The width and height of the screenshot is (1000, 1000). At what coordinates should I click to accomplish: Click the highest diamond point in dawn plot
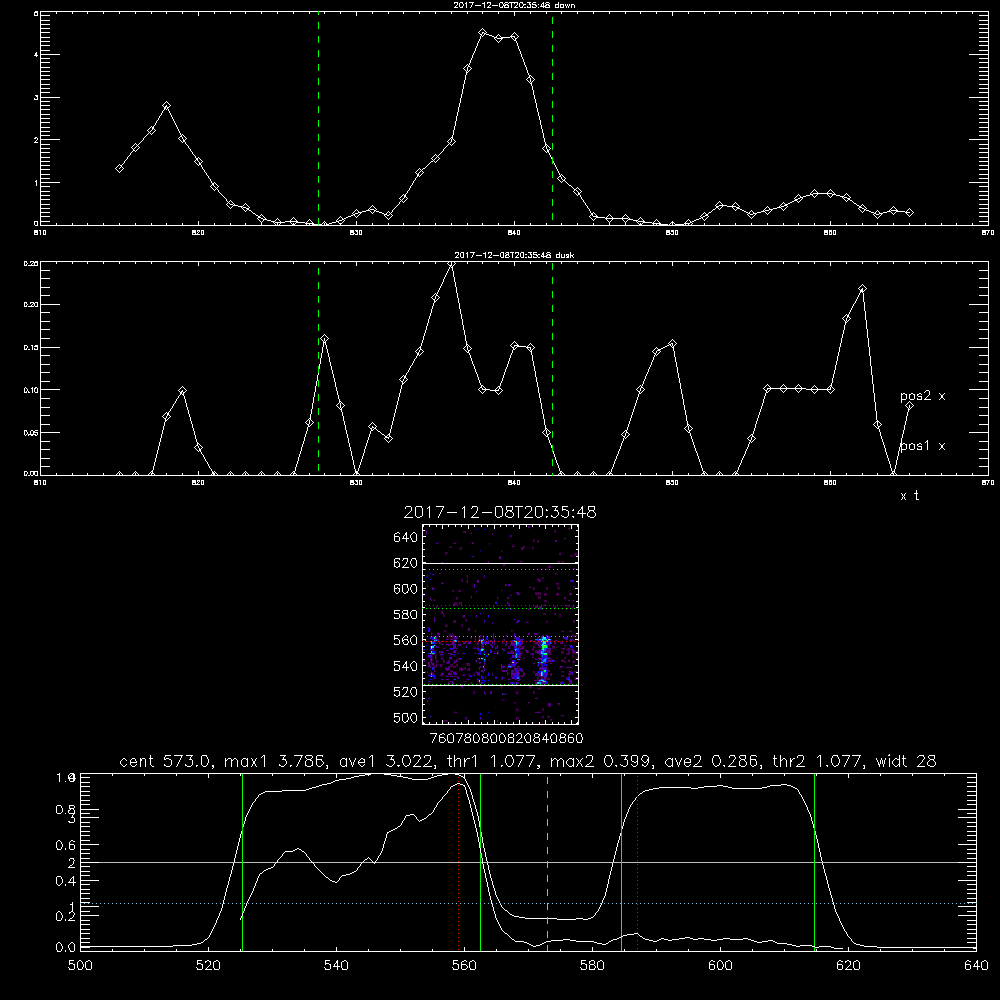pyautogui.click(x=483, y=33)
